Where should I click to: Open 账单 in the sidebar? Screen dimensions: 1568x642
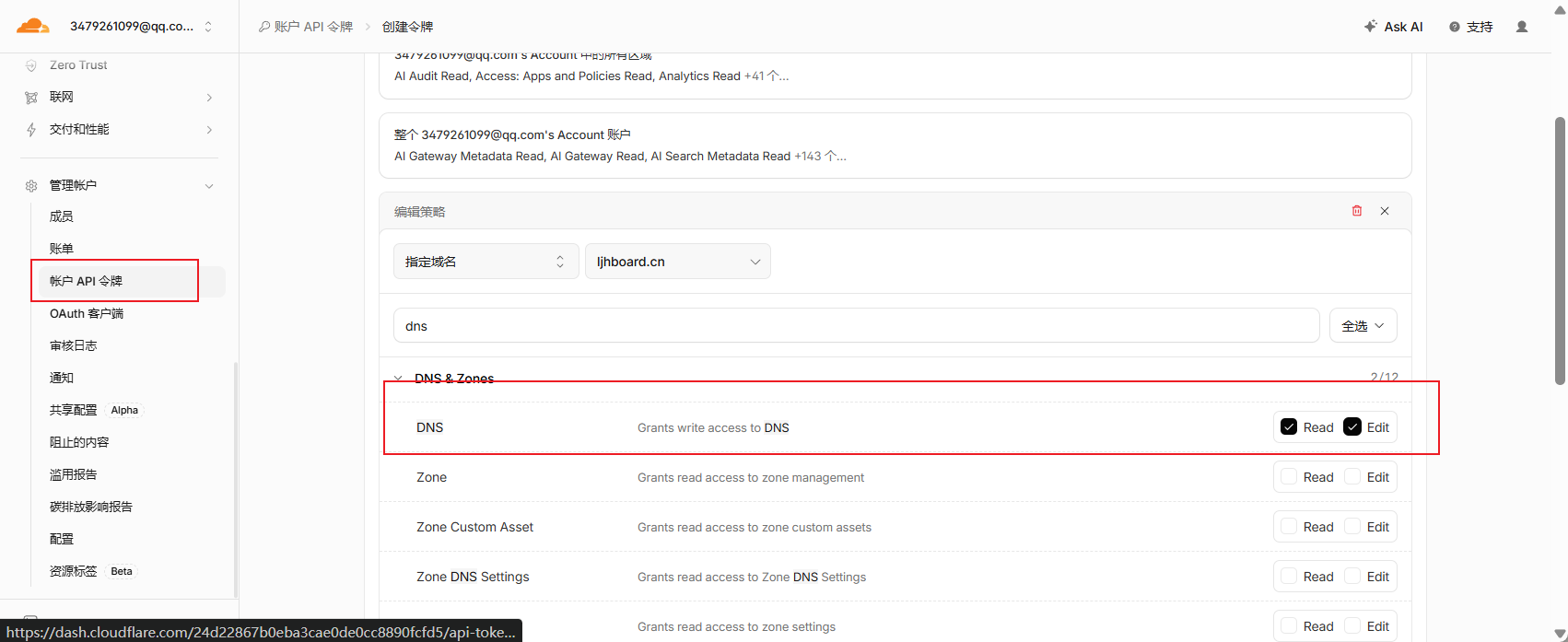62,249
